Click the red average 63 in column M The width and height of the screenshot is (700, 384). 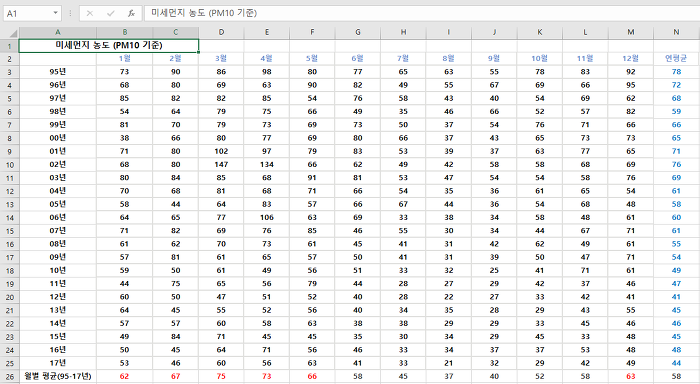coord(631,377)
